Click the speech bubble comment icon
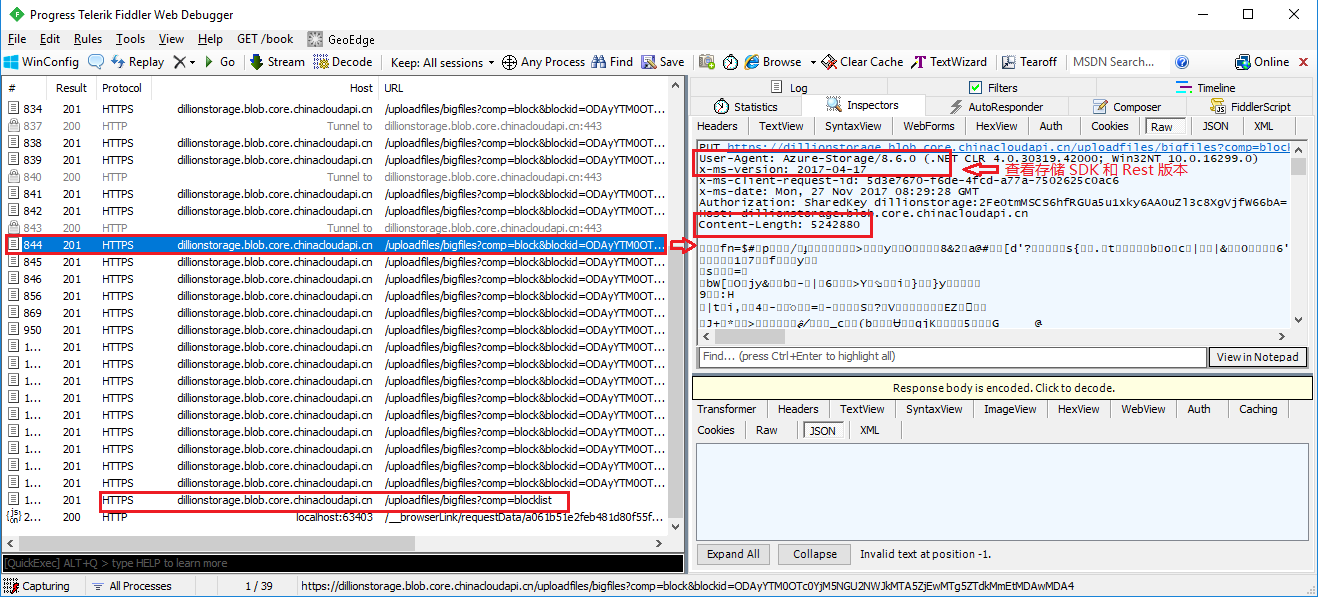The image size is (1320, 599). pos(96,62)
